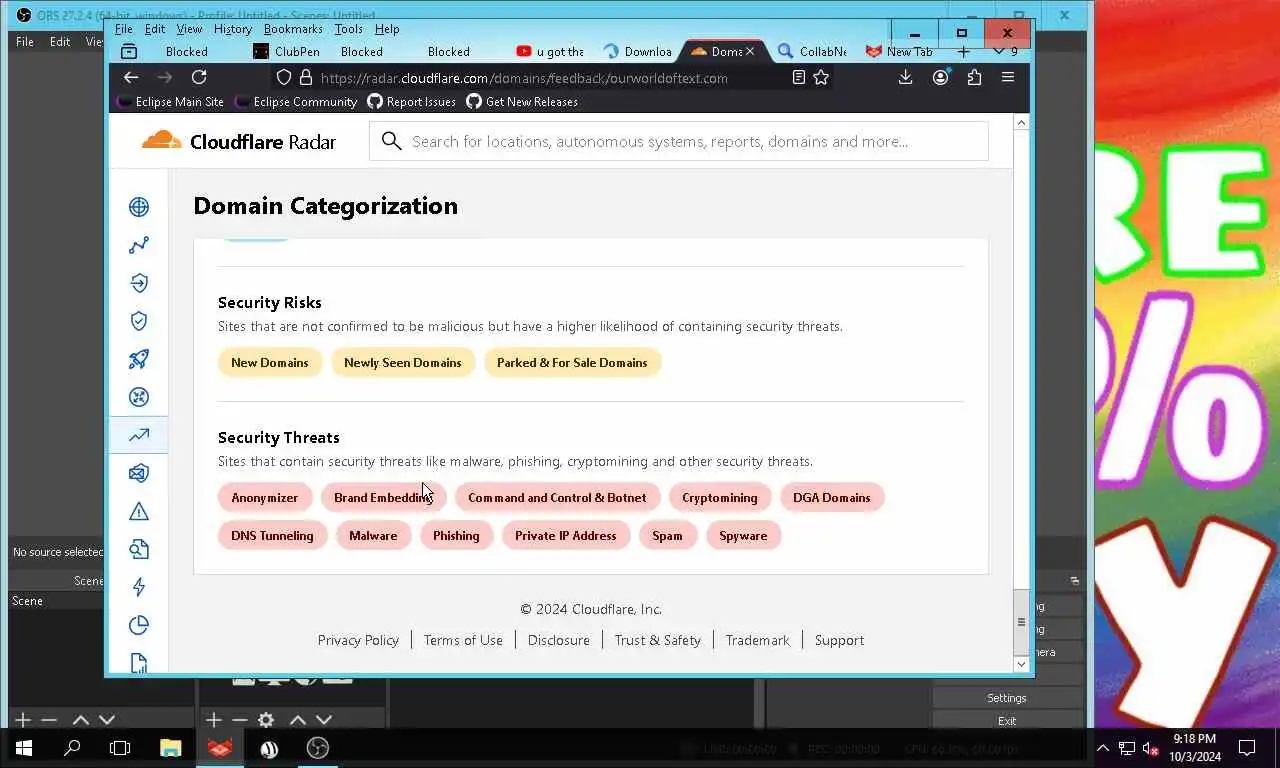The height and width of the screenshot is (768, 1280).
Task: Select the Private IP Address tag
Action: [566, 535]
